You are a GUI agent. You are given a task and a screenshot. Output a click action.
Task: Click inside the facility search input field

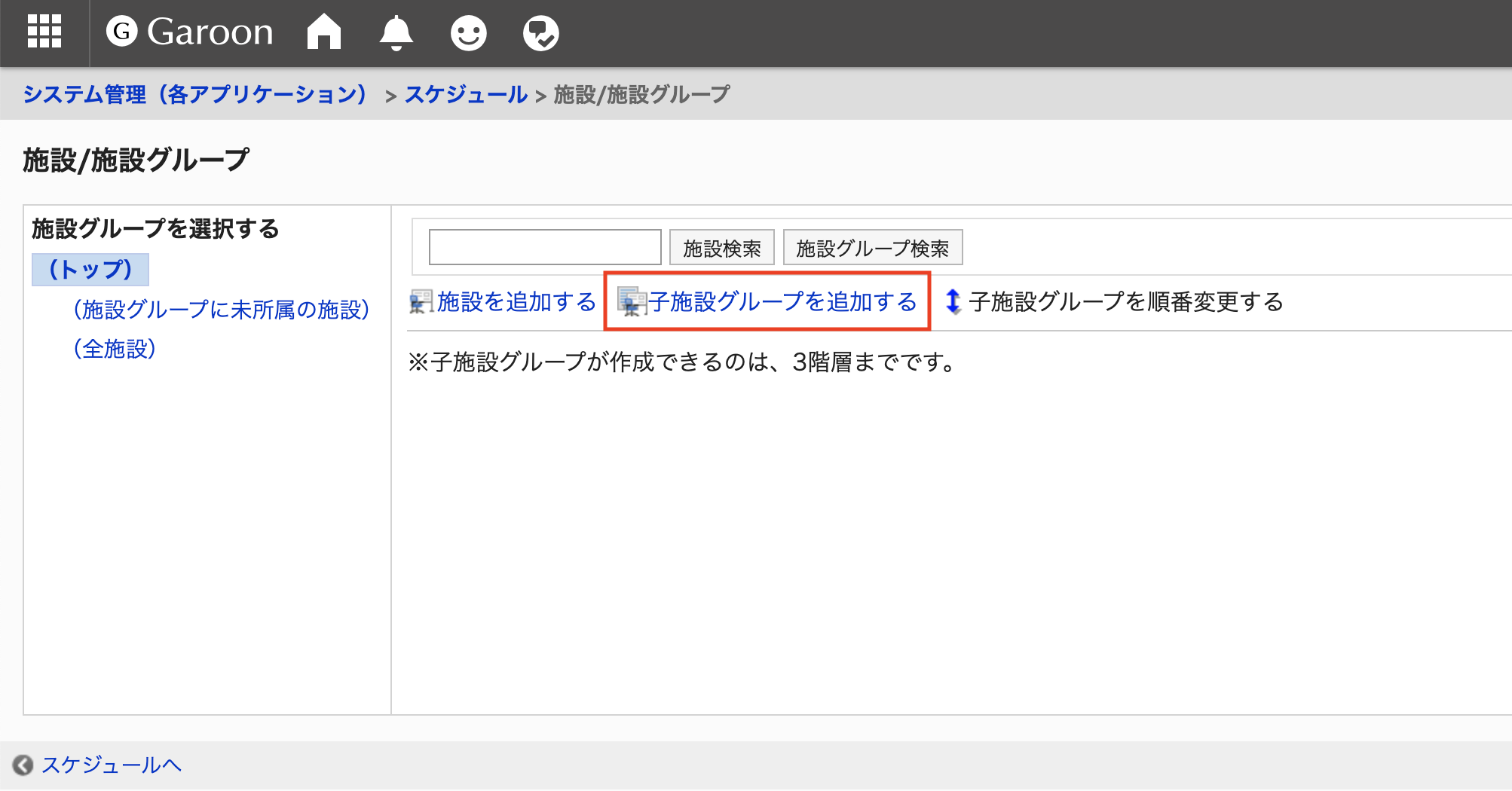pos(544,247)
